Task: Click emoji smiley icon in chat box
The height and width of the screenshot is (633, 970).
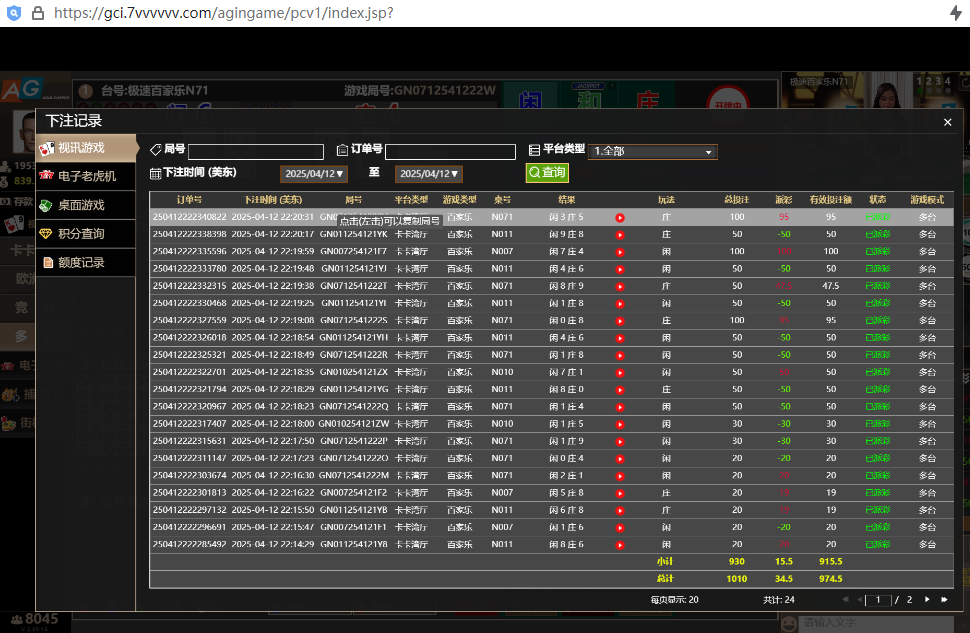Action: click(789, 623)
